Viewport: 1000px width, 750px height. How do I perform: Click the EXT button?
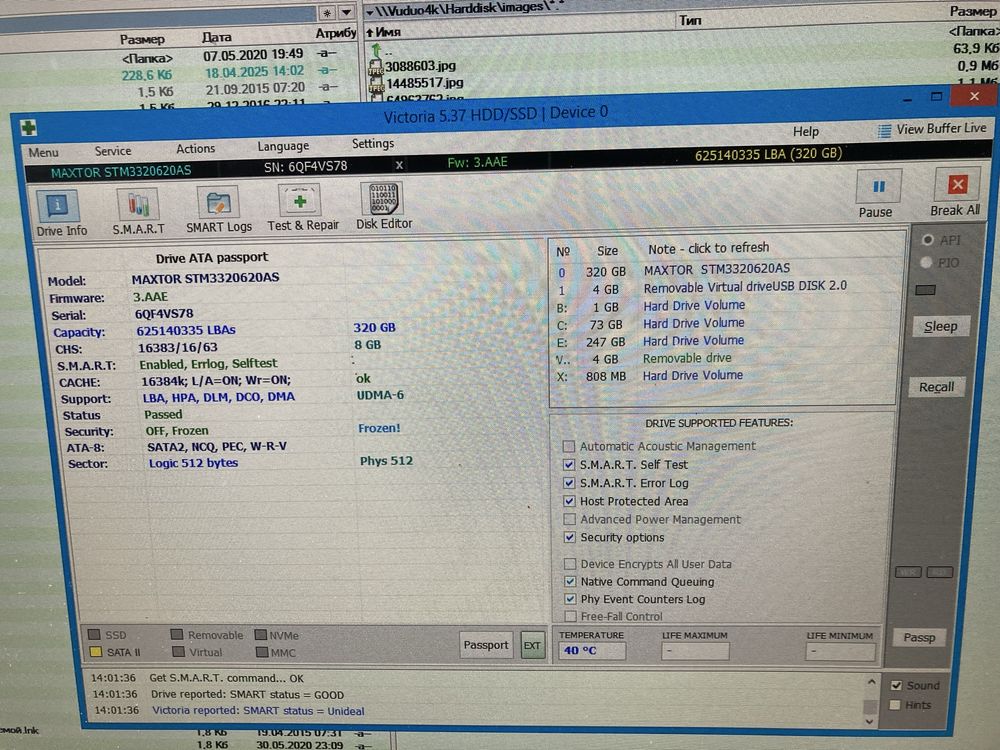tap(532, 645)
